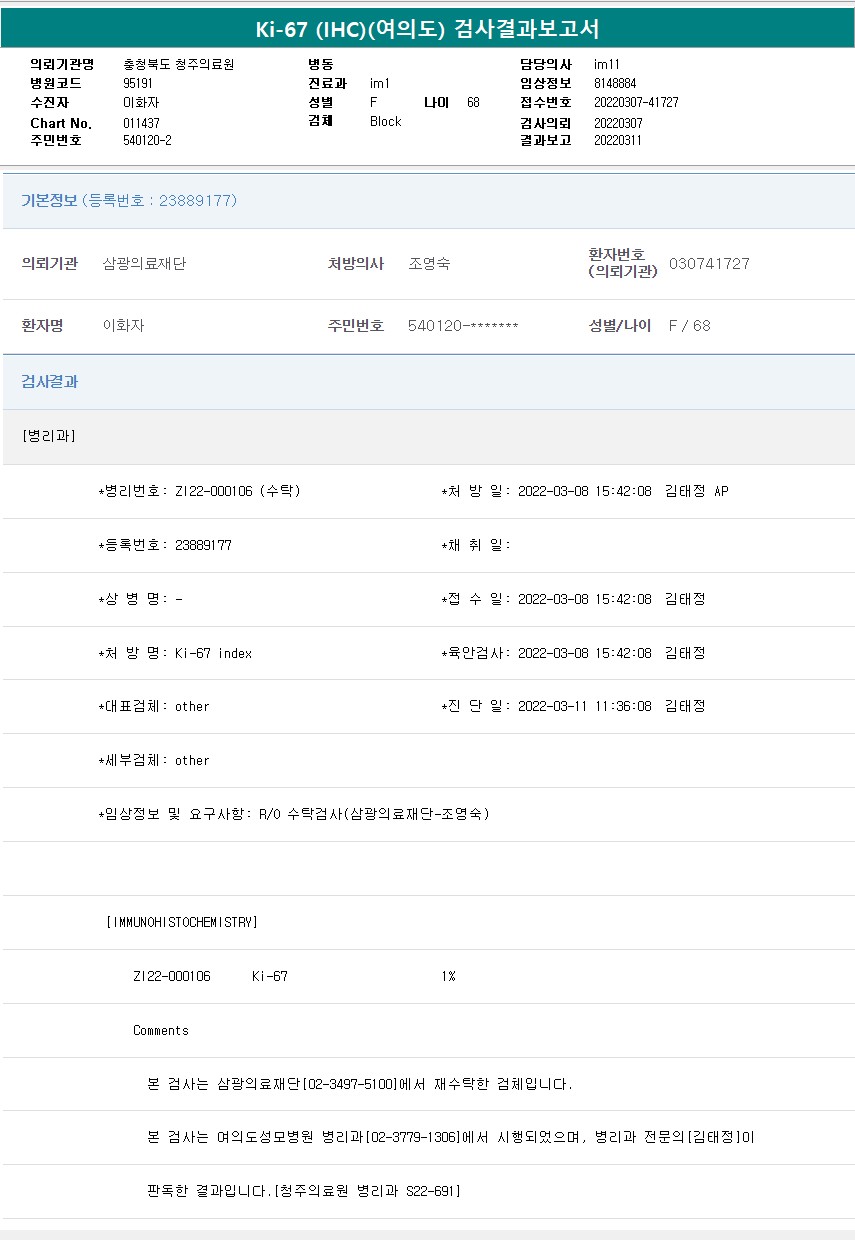Select the 기본정보 section header
This screenshot has width=855, height=1240.
49,201
